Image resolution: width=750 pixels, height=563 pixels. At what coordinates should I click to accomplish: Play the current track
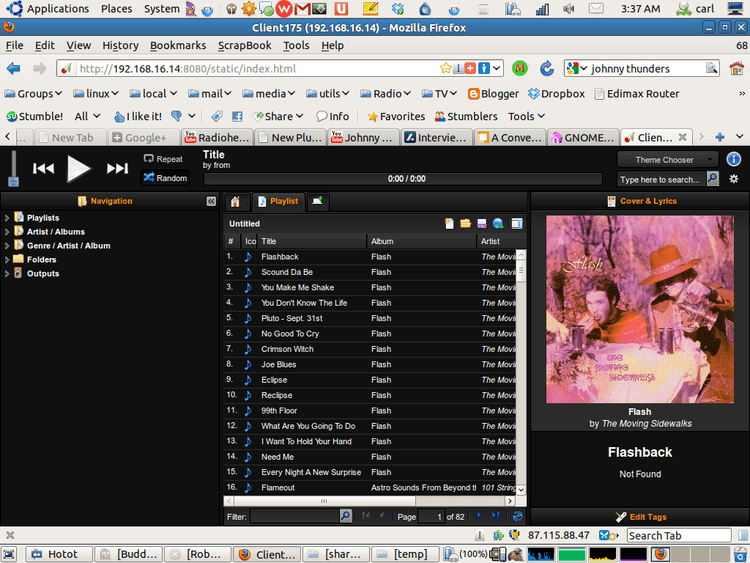click(x=78, y=168)
